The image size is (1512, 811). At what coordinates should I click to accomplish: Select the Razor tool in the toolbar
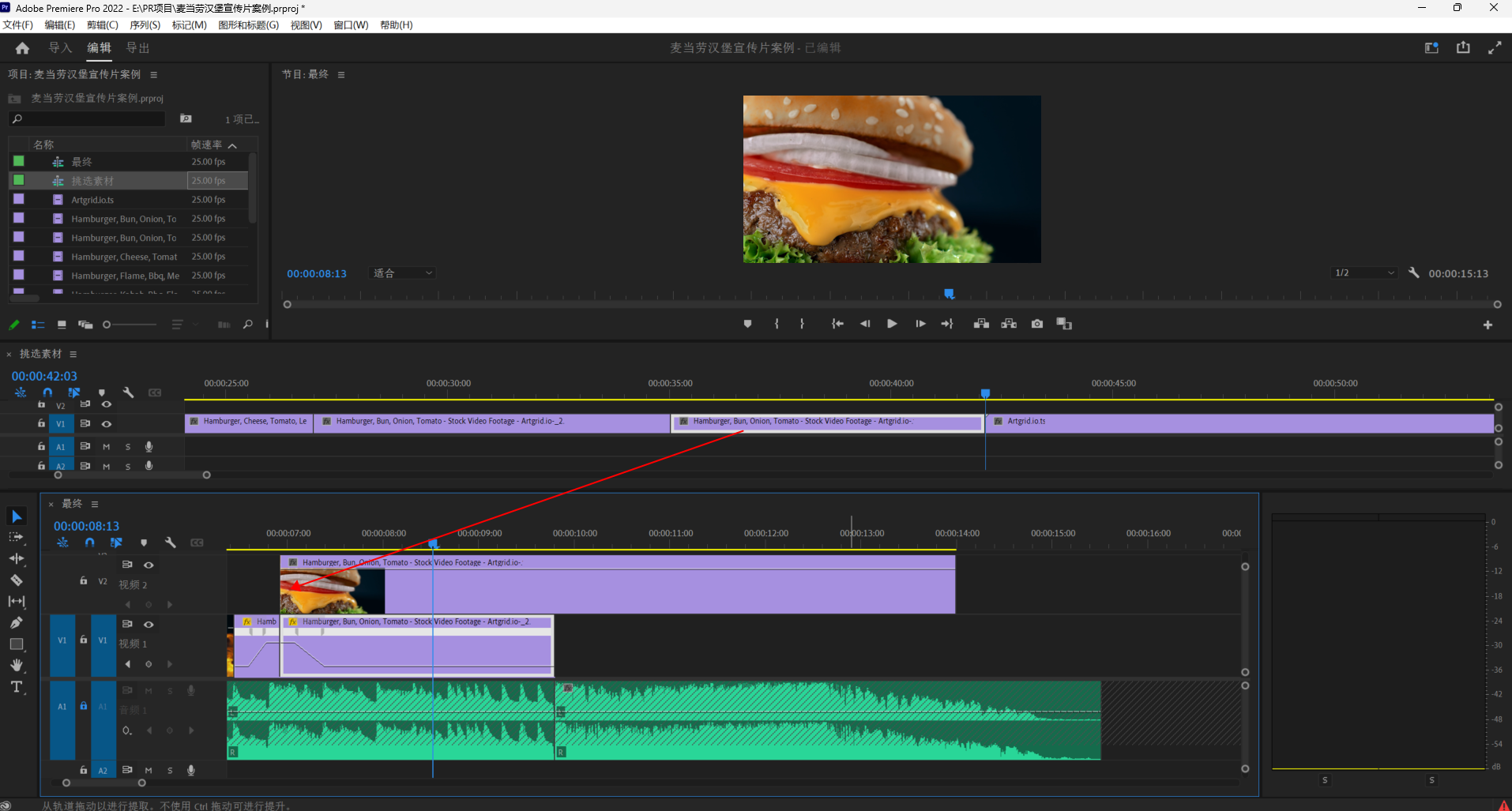pos(16,580)
